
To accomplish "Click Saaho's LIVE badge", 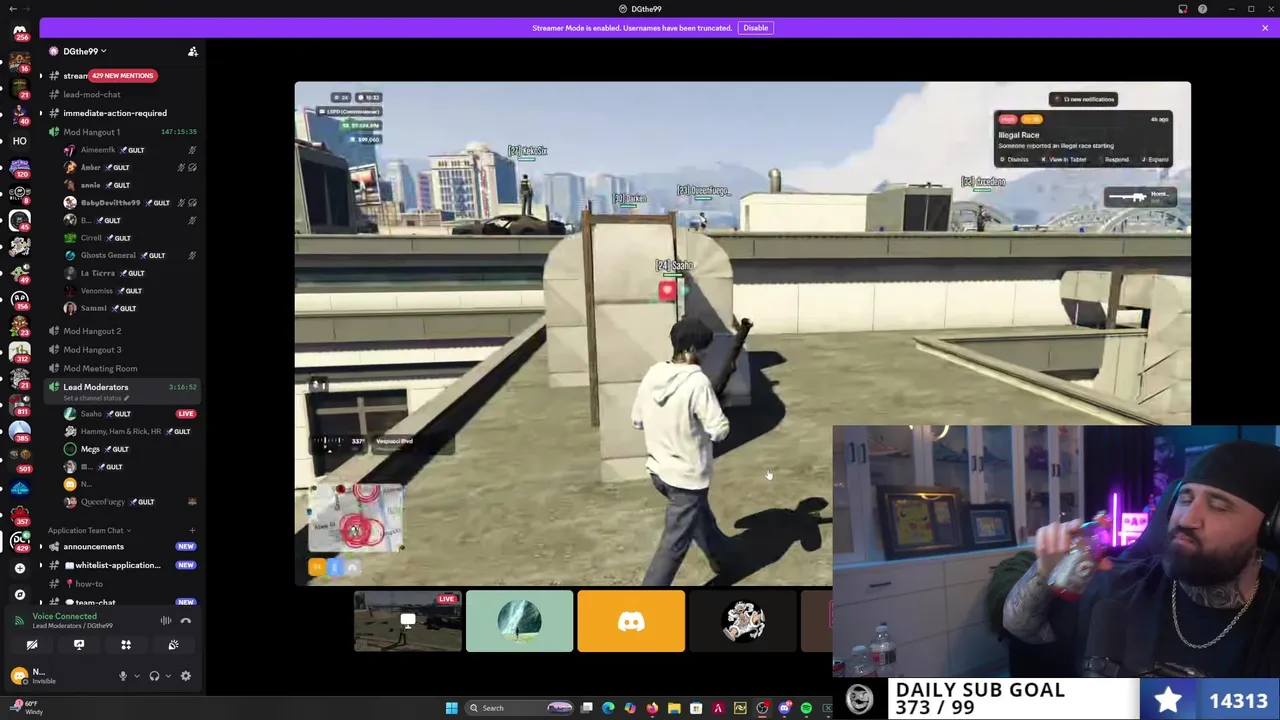I will (x=186, y=414).
